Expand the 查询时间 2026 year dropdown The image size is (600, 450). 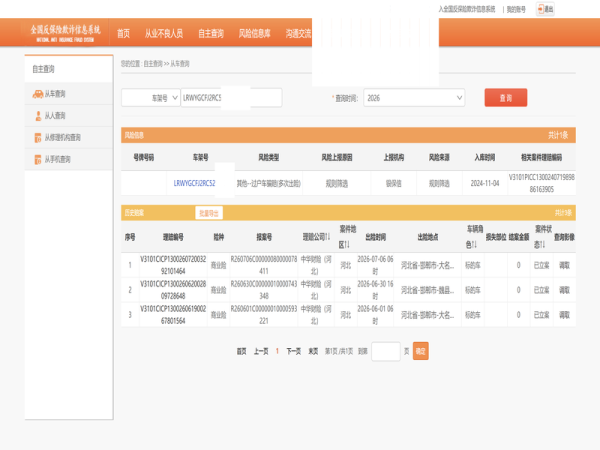point(414,98)
